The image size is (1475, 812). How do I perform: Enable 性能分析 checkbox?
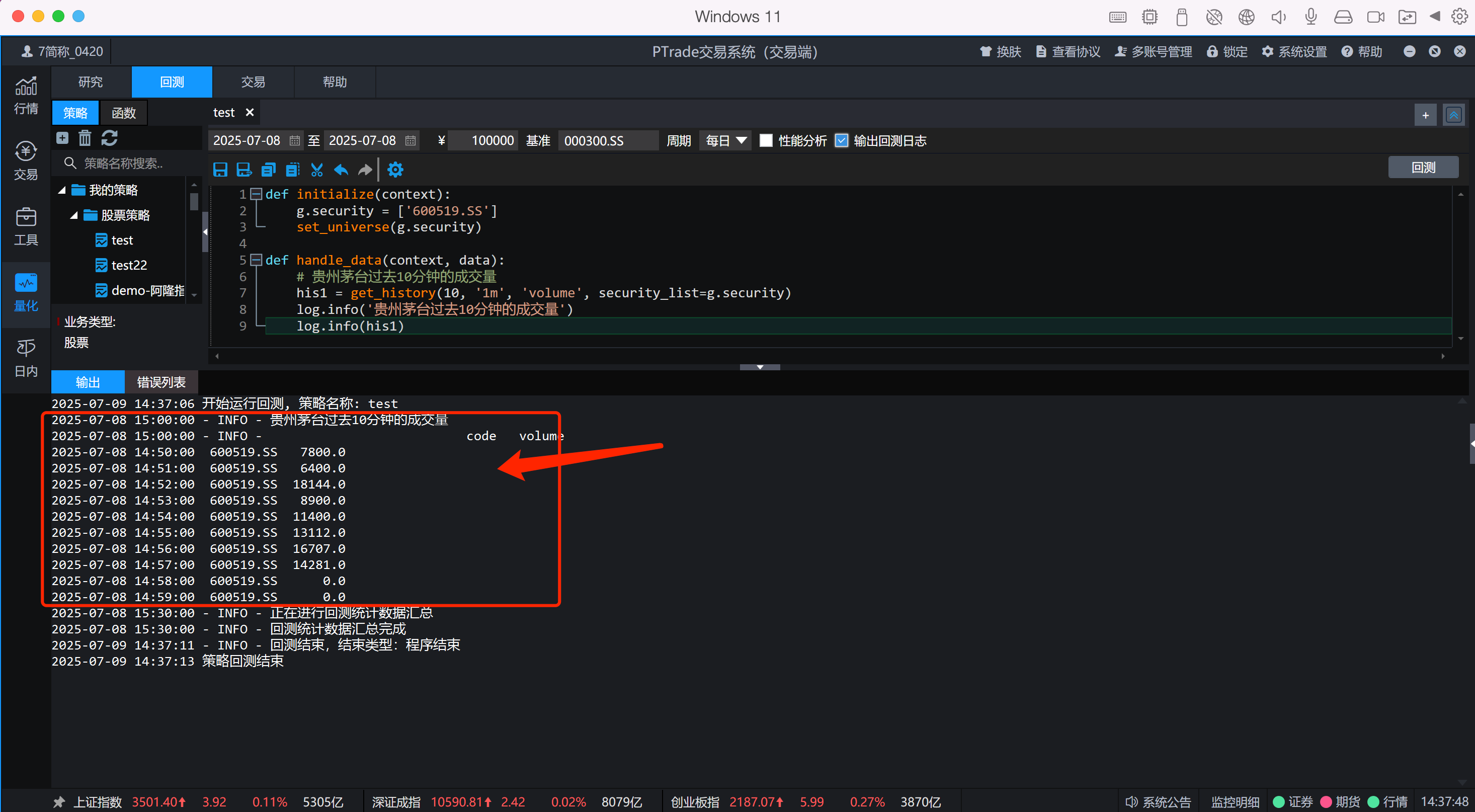click(766, 141)
